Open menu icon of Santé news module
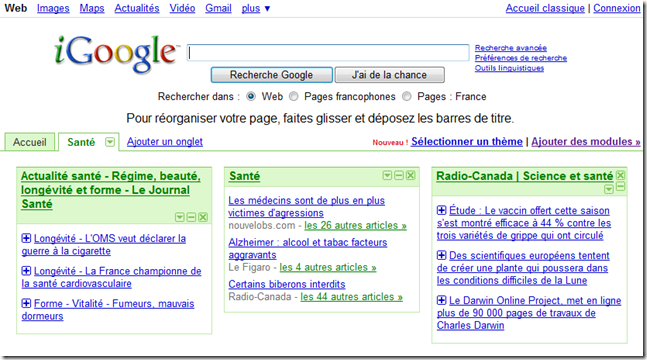This screenshot has width=647, height=360. tap(387, 175)
